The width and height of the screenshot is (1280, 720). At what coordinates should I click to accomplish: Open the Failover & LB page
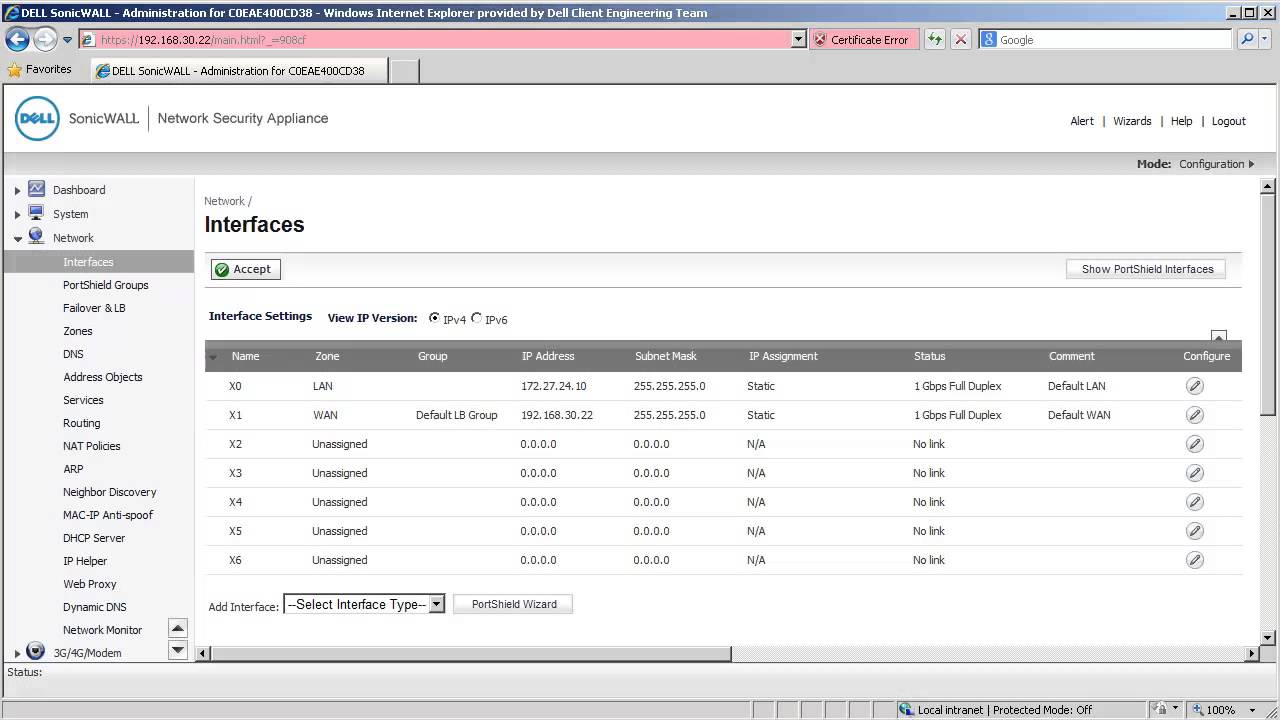pyautogui.click(x=94, y=308)
